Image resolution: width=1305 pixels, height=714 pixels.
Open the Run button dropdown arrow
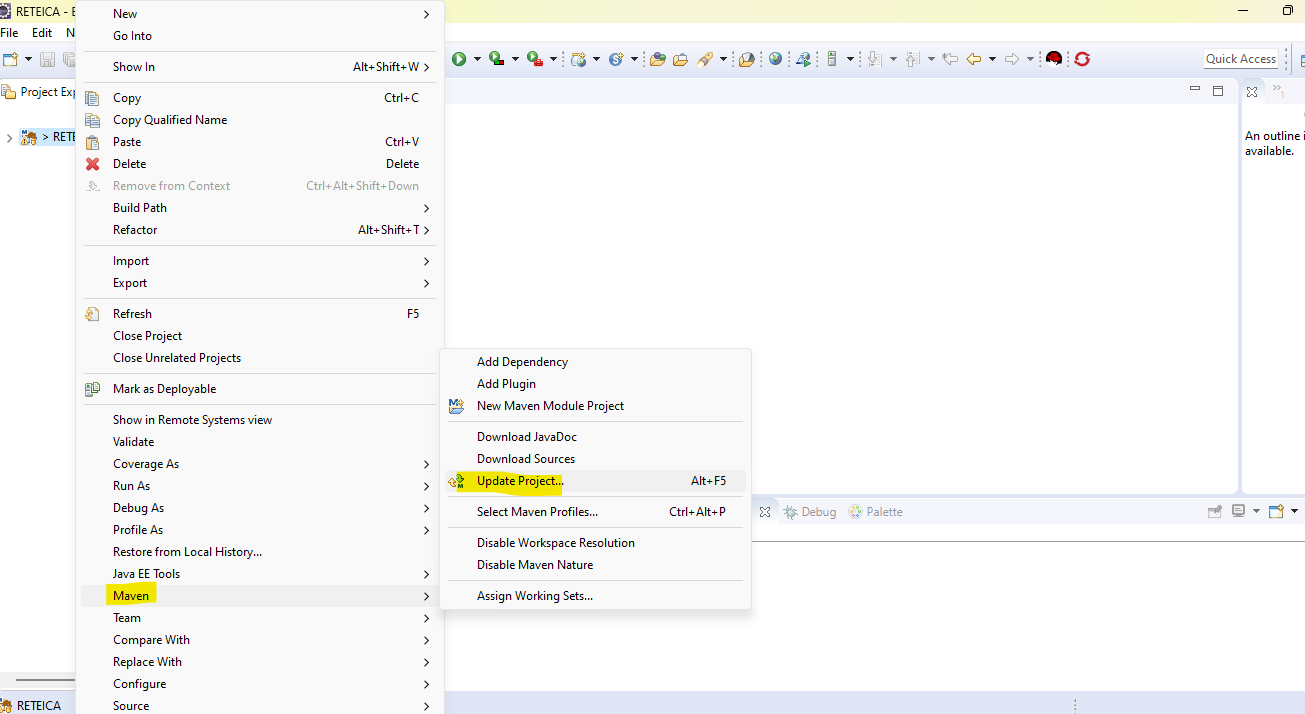point(477,59)
